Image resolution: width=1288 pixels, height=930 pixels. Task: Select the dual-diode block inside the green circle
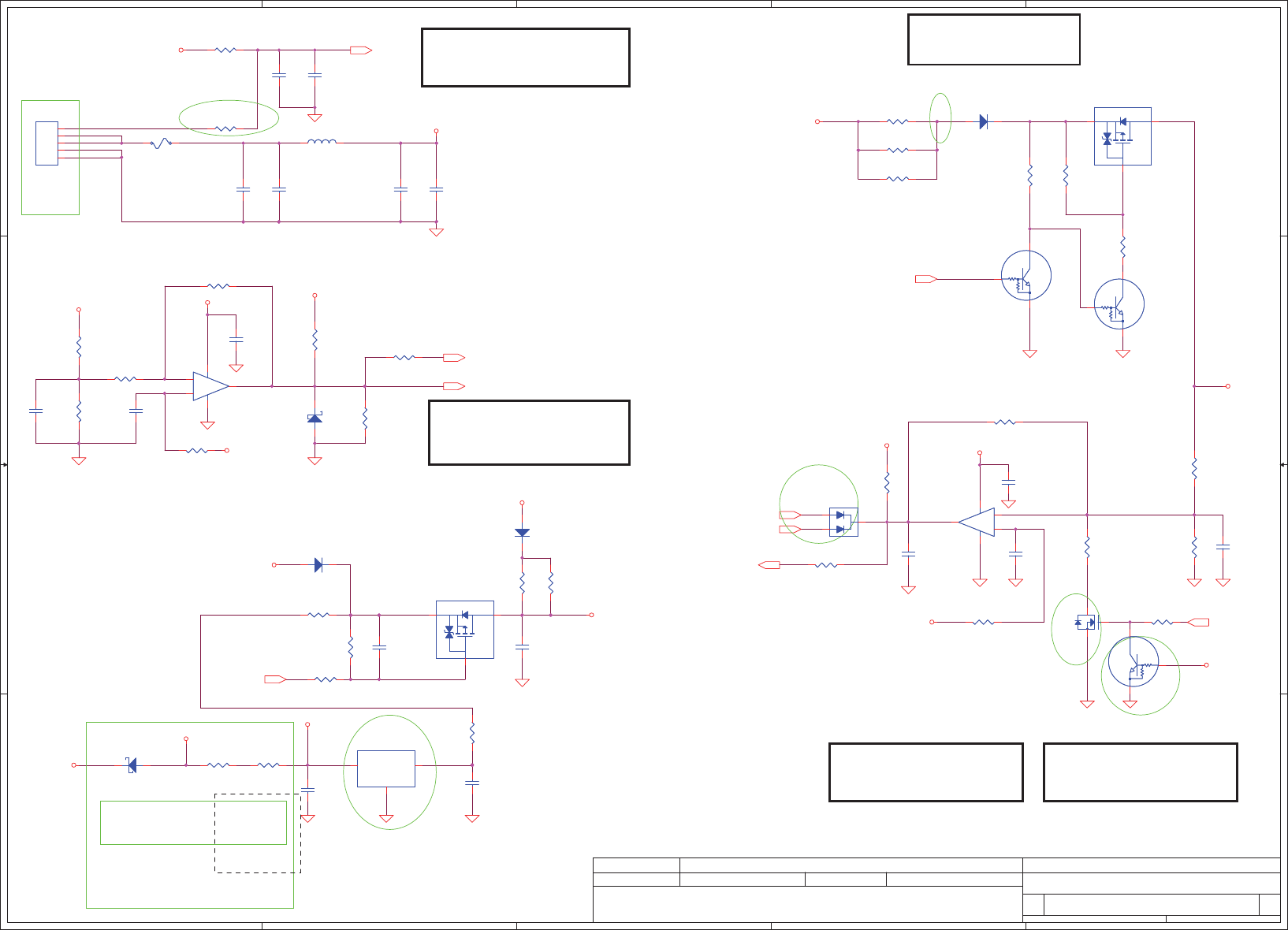(x=843, y=522)
